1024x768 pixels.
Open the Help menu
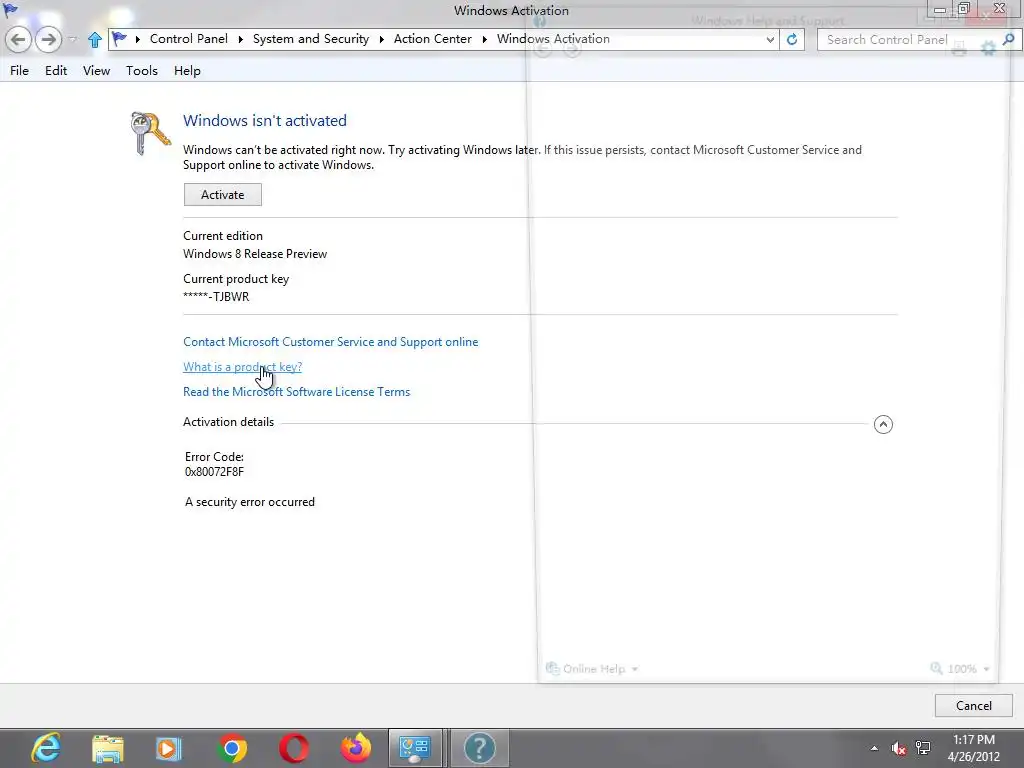click(187, 71)
